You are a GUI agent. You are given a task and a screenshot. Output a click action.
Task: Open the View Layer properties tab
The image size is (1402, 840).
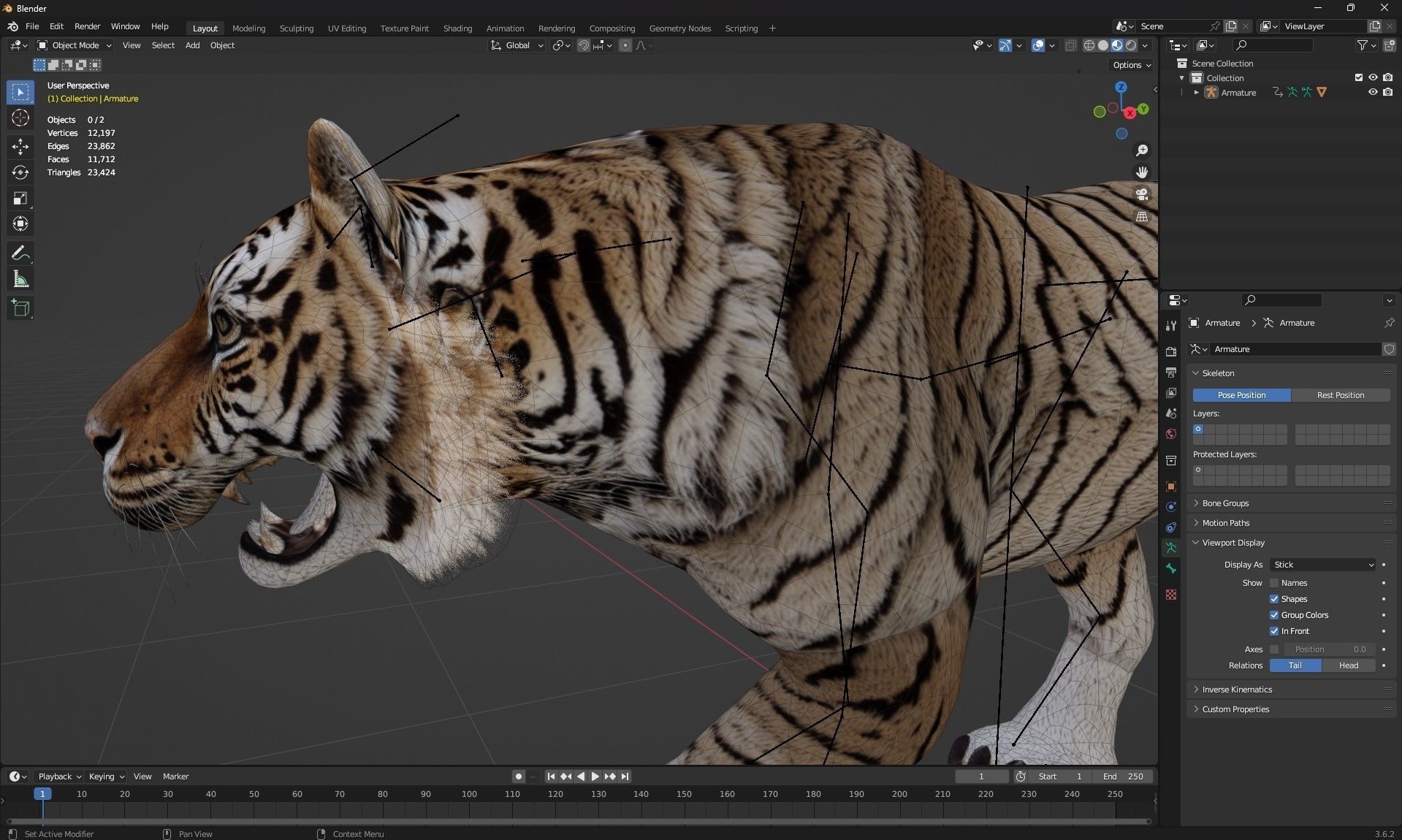point(1171,393)
